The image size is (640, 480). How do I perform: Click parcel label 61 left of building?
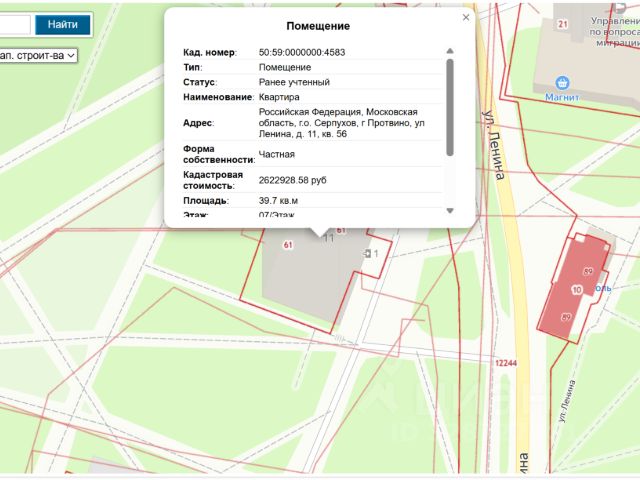(x=288, y=245)
